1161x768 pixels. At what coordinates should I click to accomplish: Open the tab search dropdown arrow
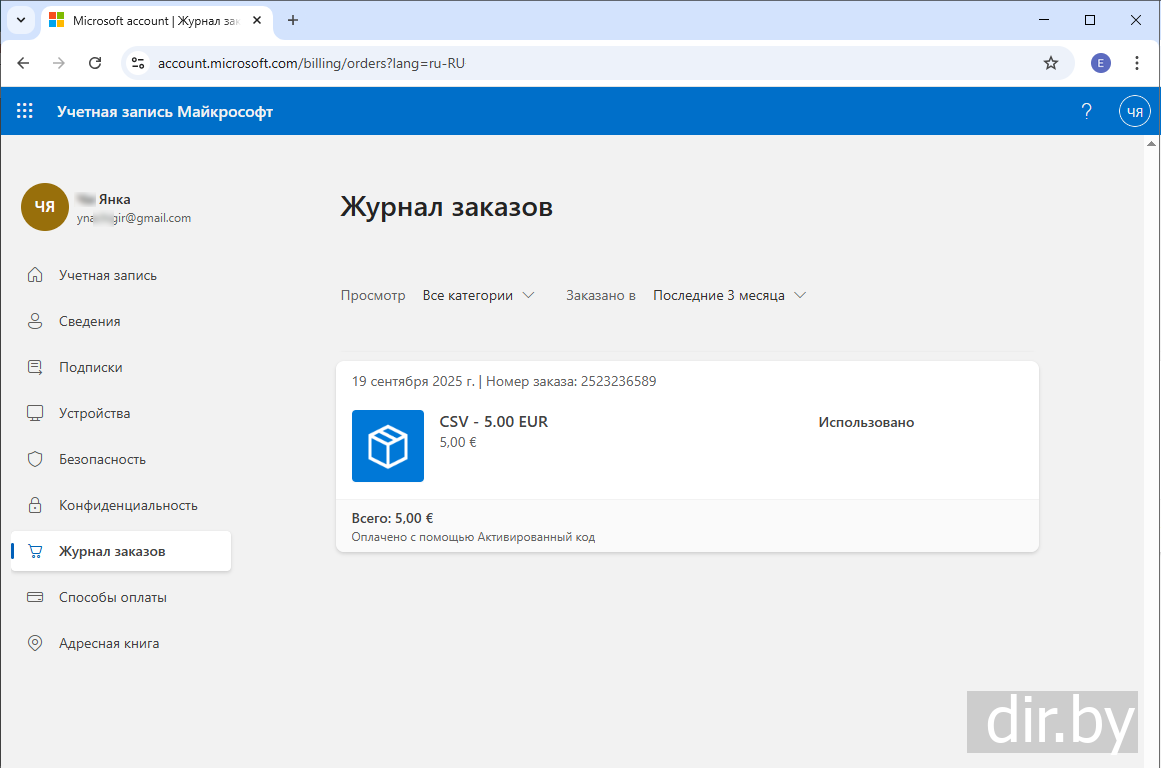[20, 20]
